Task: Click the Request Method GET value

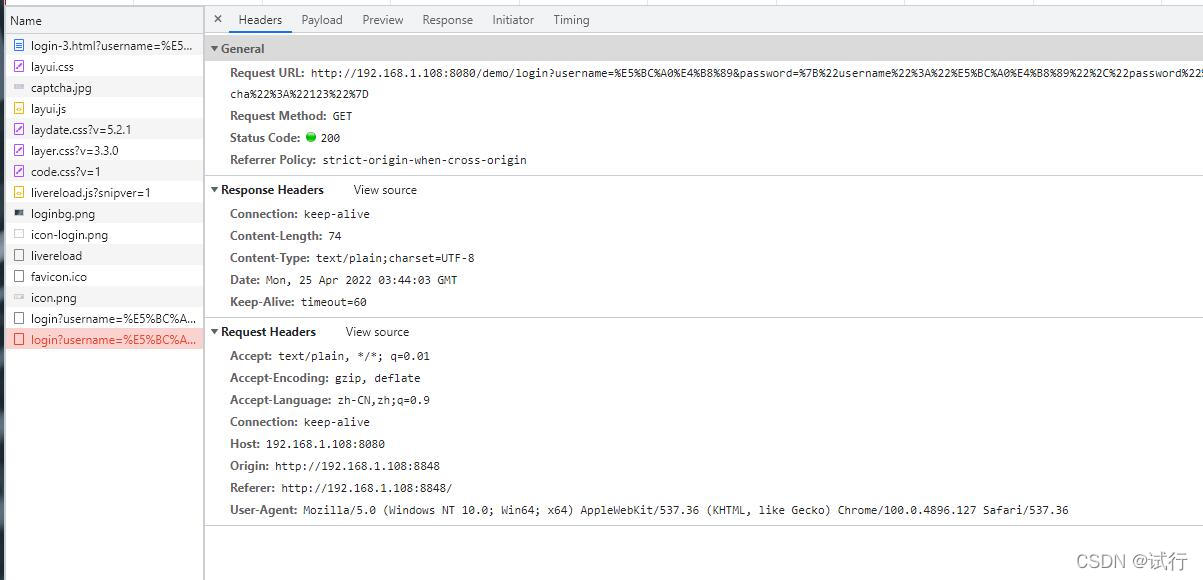Action: 342,116
